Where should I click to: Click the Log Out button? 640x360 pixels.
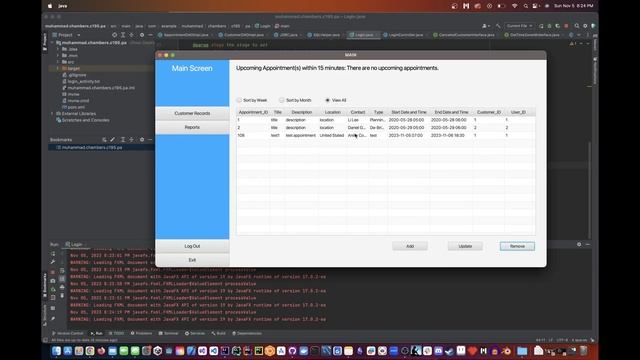tap(192, 246)
